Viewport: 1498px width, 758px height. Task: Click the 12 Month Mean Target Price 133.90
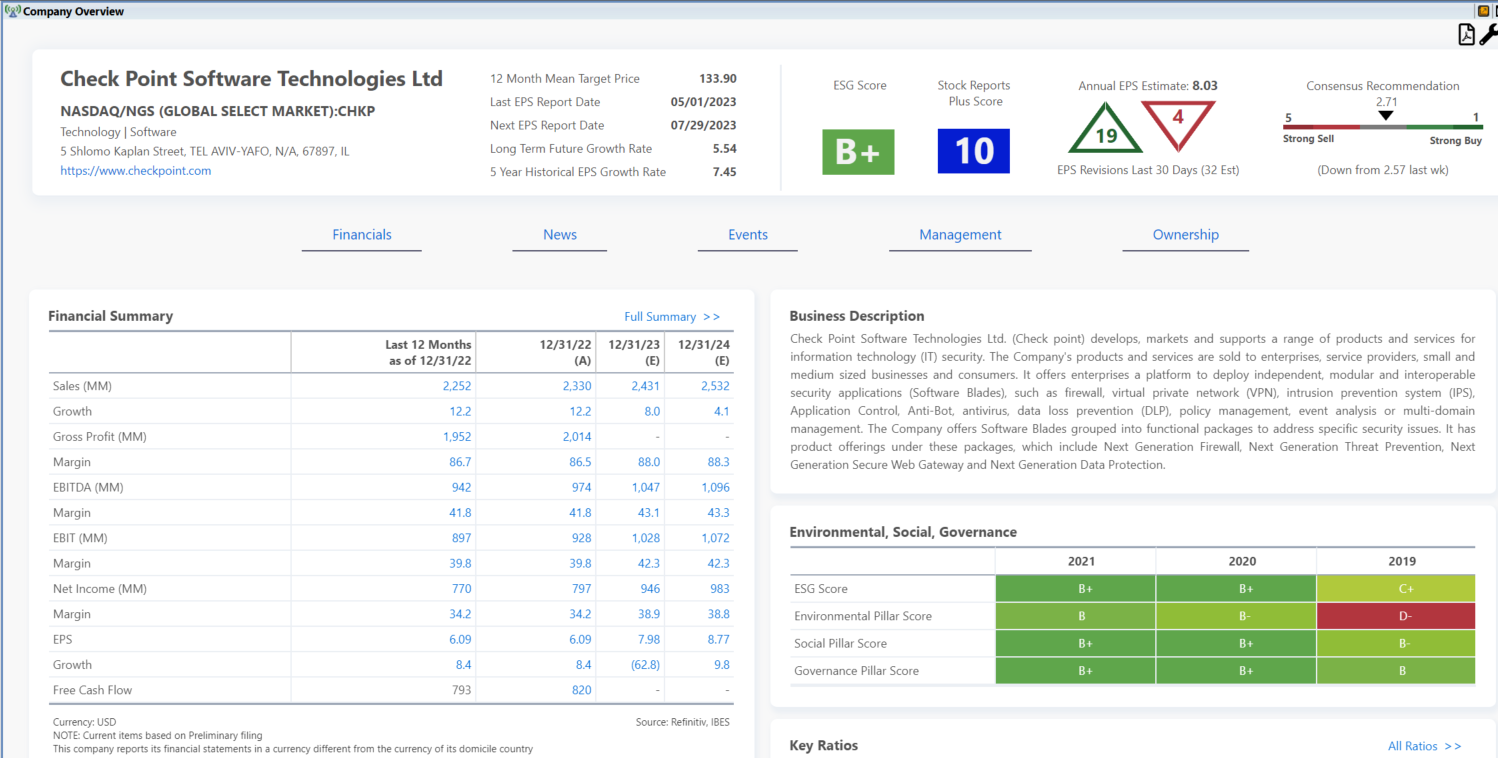(x=718, y=79)
